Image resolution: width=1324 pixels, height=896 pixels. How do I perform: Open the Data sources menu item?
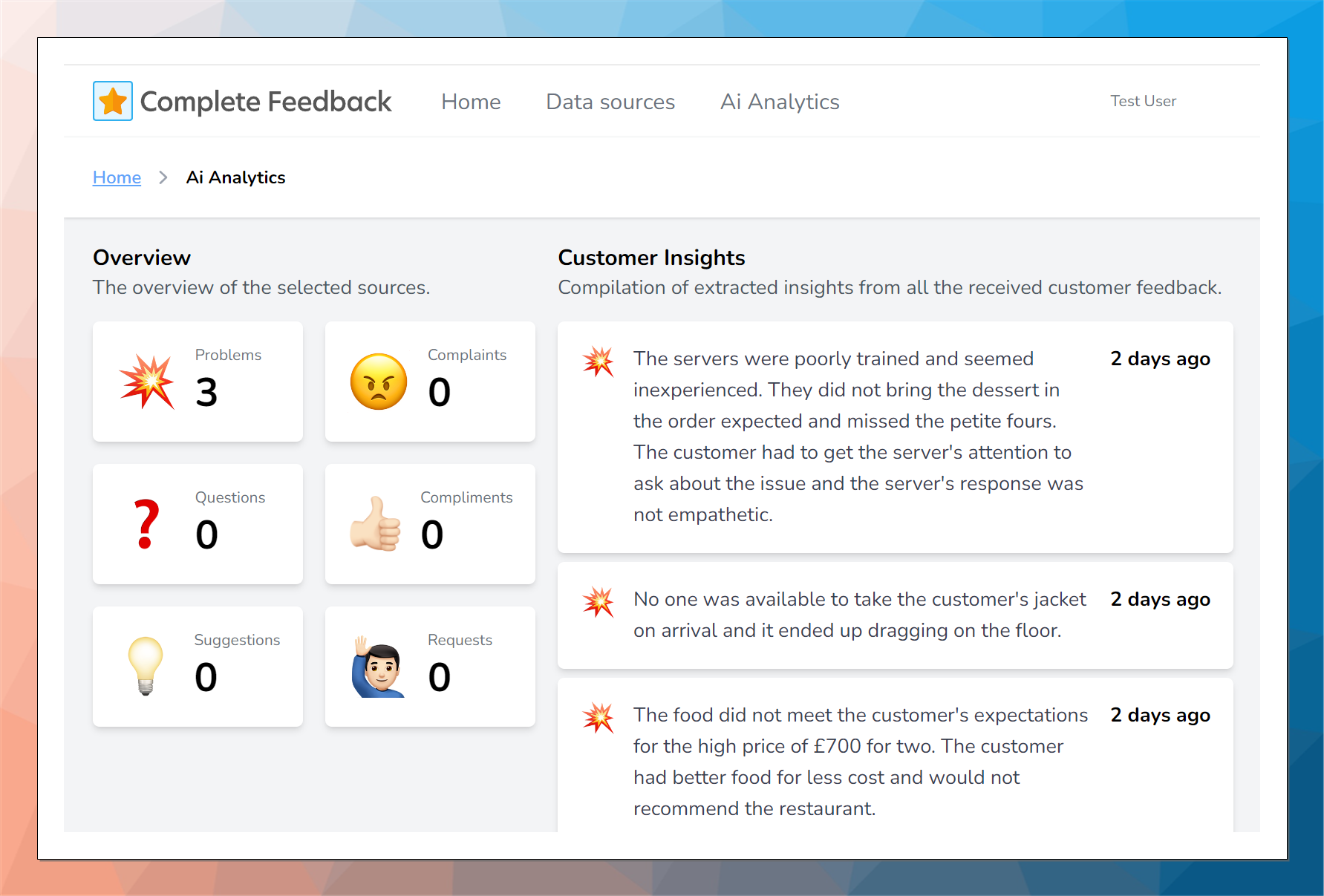click(x=610, y=102)
